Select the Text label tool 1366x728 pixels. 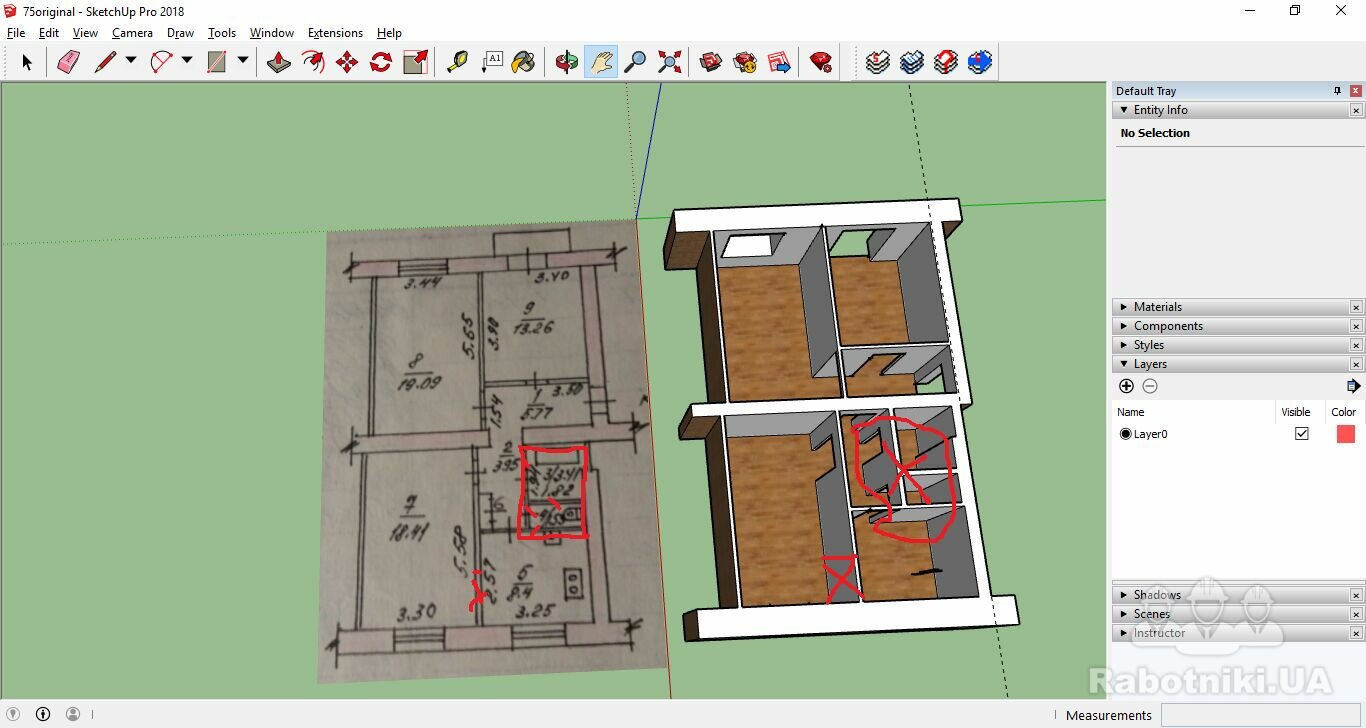click(490, 62)
